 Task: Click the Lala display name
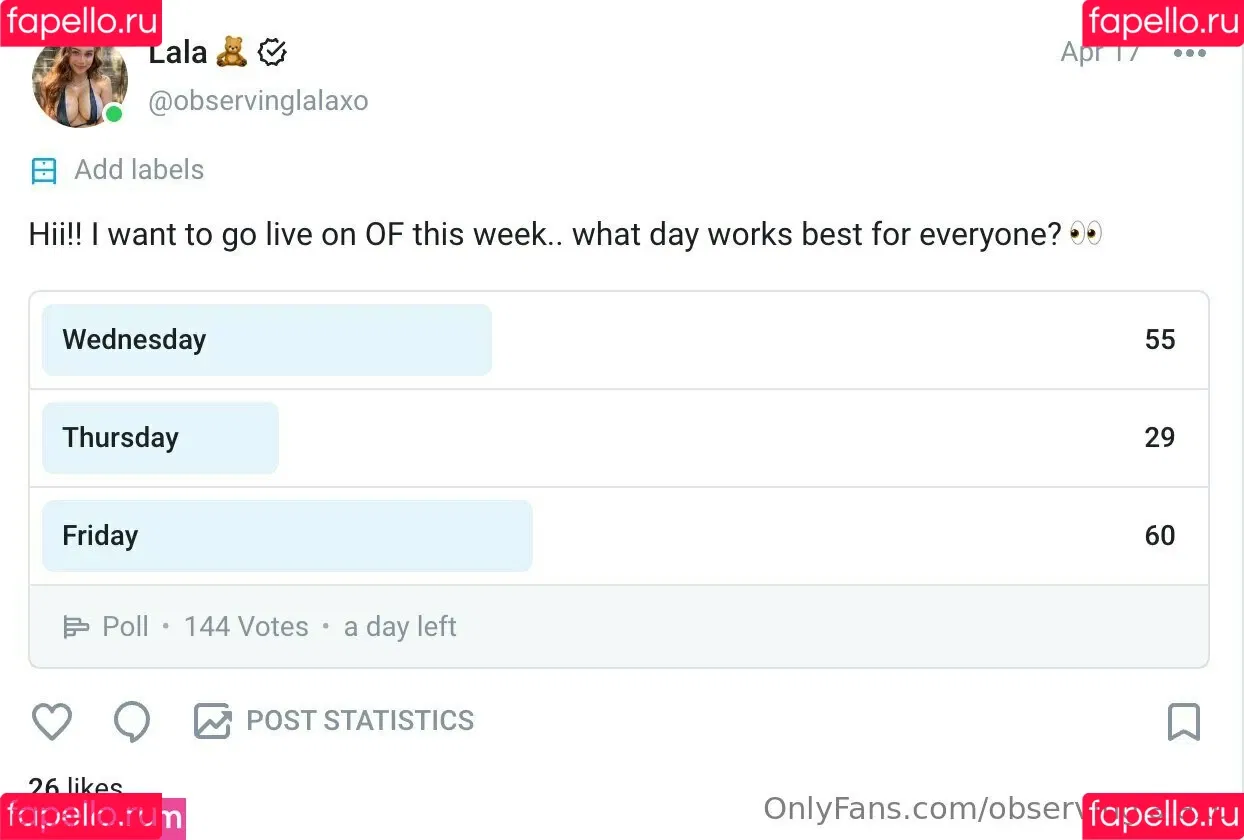click(178, 53)
